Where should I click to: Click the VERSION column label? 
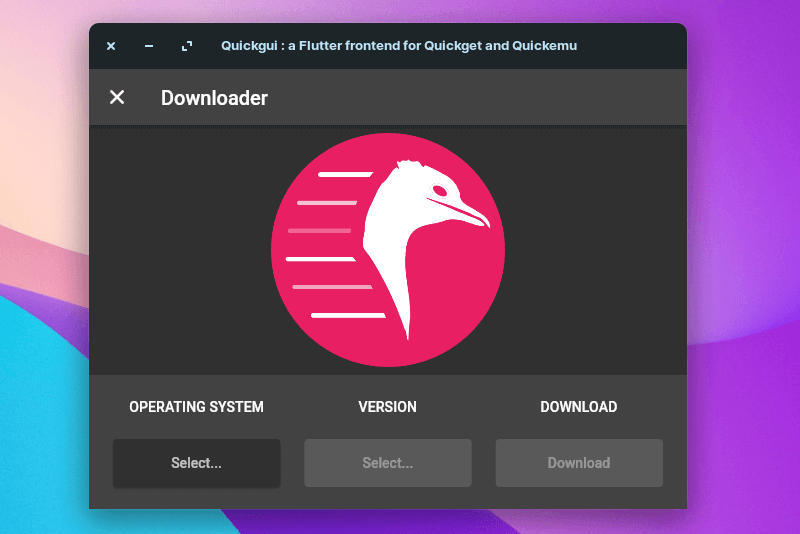pos(387,407)
